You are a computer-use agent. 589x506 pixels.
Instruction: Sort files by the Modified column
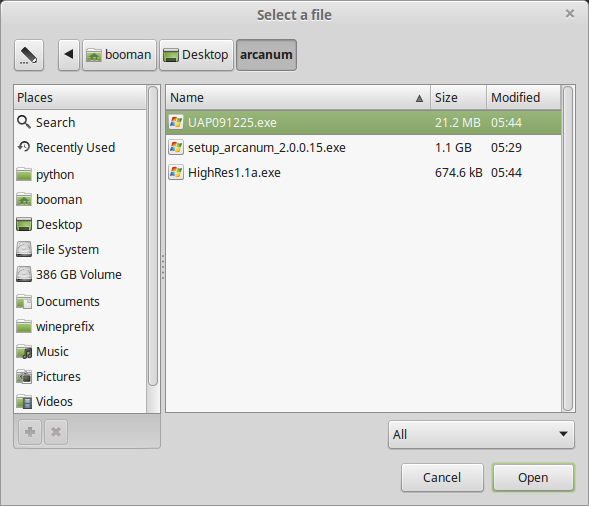[x=523, y=98]
